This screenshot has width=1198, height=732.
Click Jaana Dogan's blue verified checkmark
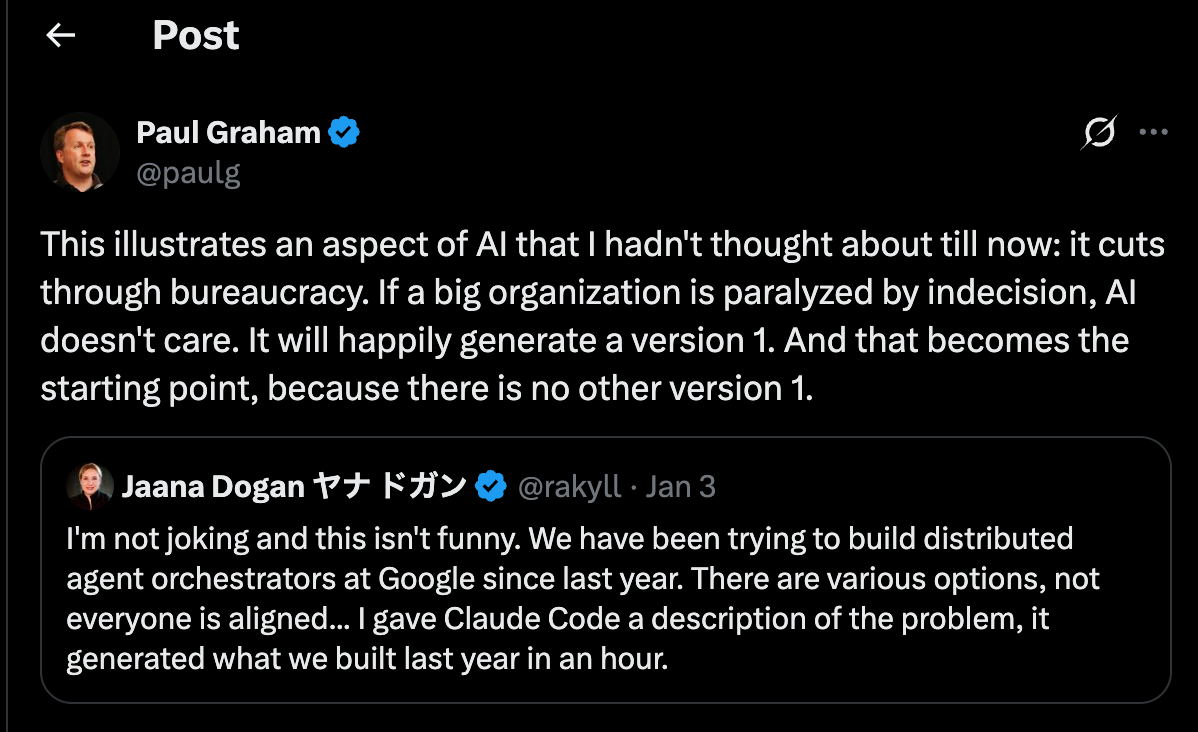[490, 487]
